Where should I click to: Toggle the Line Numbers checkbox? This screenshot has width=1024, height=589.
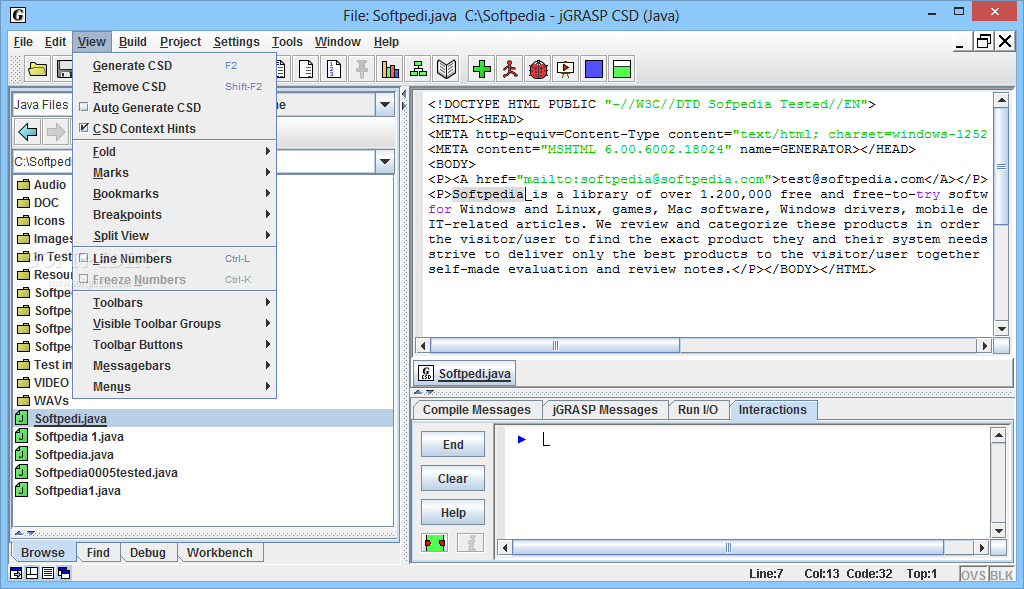pyautogui.click(x=84, y=258)
